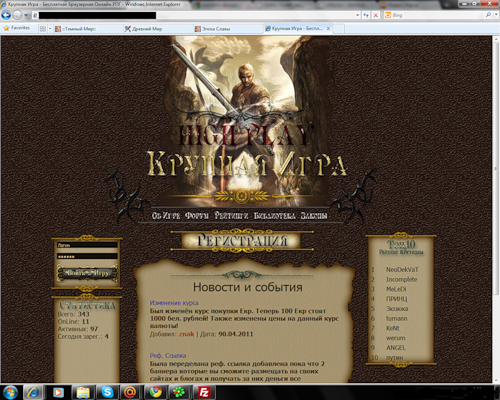Image resolution: width=500 pixels, height=400 pixels.
Task: Open the Windows Start orb
Action: (x=10, y=392)
